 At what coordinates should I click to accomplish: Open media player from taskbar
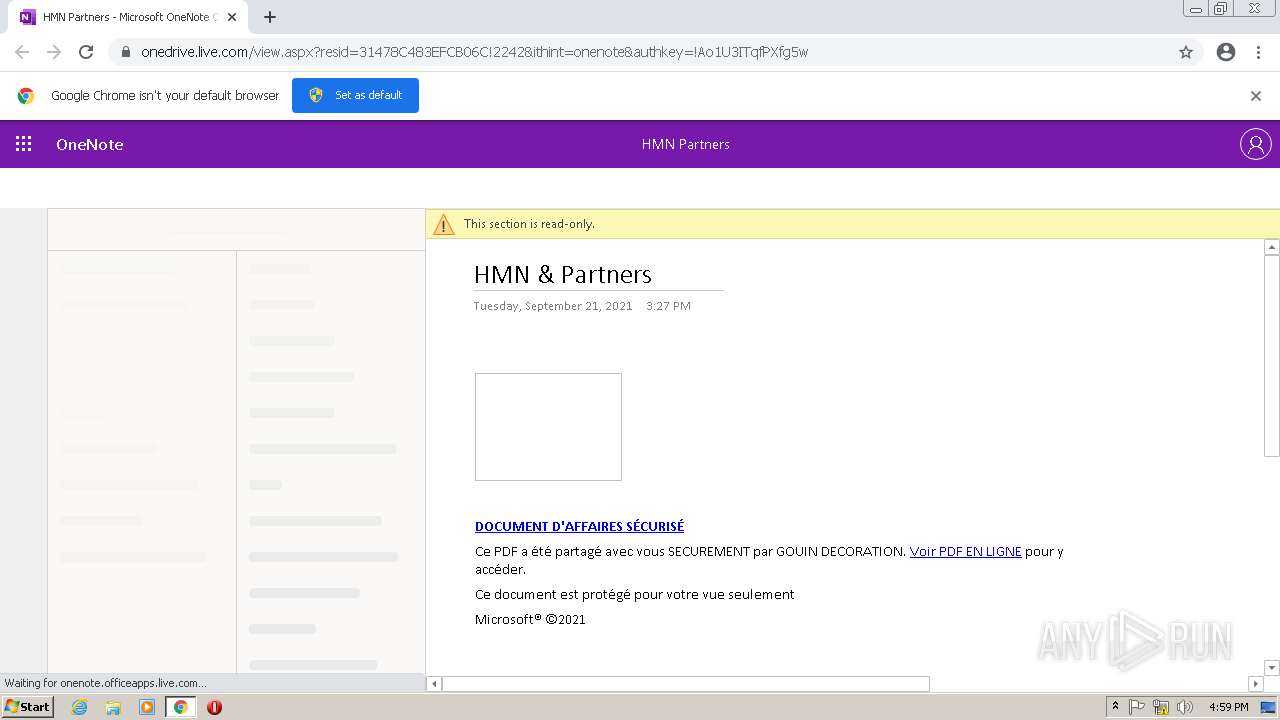[x=147, y=707]
